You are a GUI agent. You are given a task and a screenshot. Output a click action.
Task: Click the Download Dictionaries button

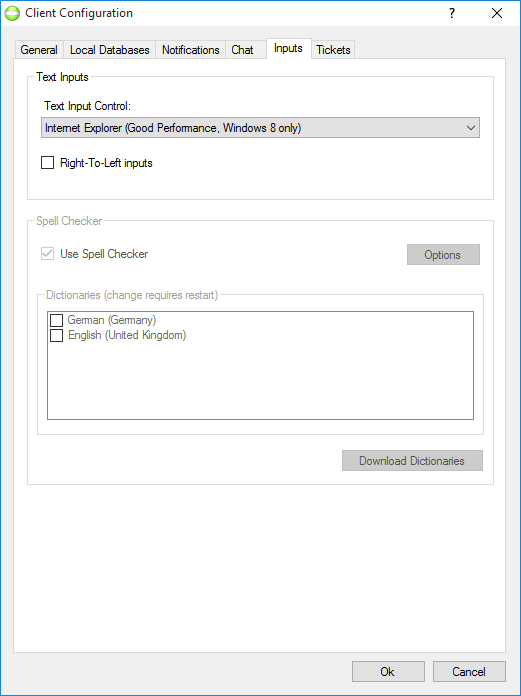tap(412, 461)
